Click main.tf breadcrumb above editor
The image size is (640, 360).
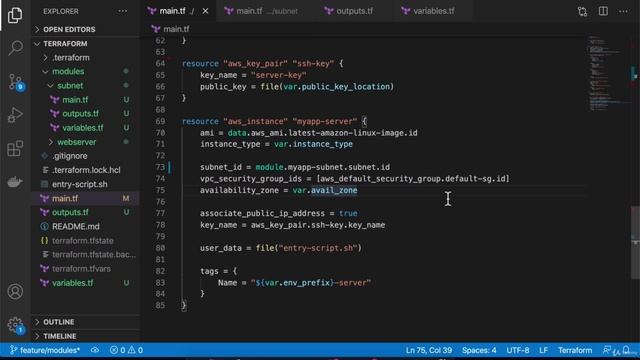(171, 29)
